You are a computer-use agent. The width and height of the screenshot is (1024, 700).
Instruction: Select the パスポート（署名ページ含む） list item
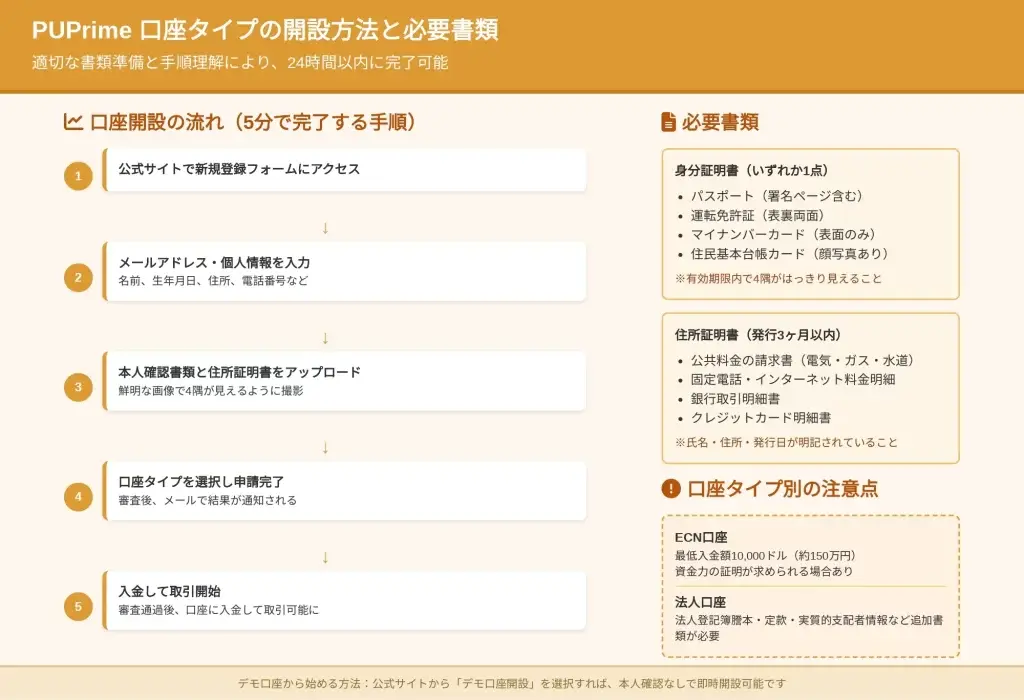click(x=776, y=196)
